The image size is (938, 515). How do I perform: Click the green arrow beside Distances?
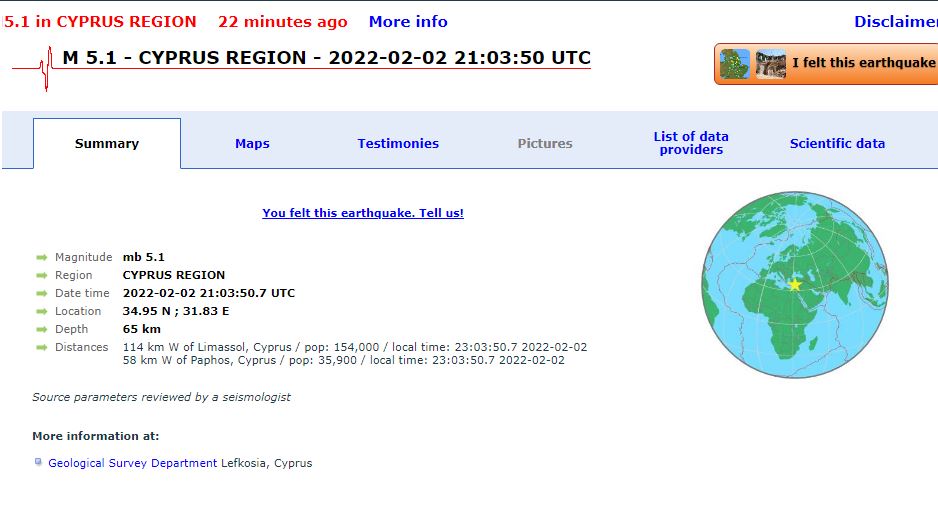(x=41, y=347)
